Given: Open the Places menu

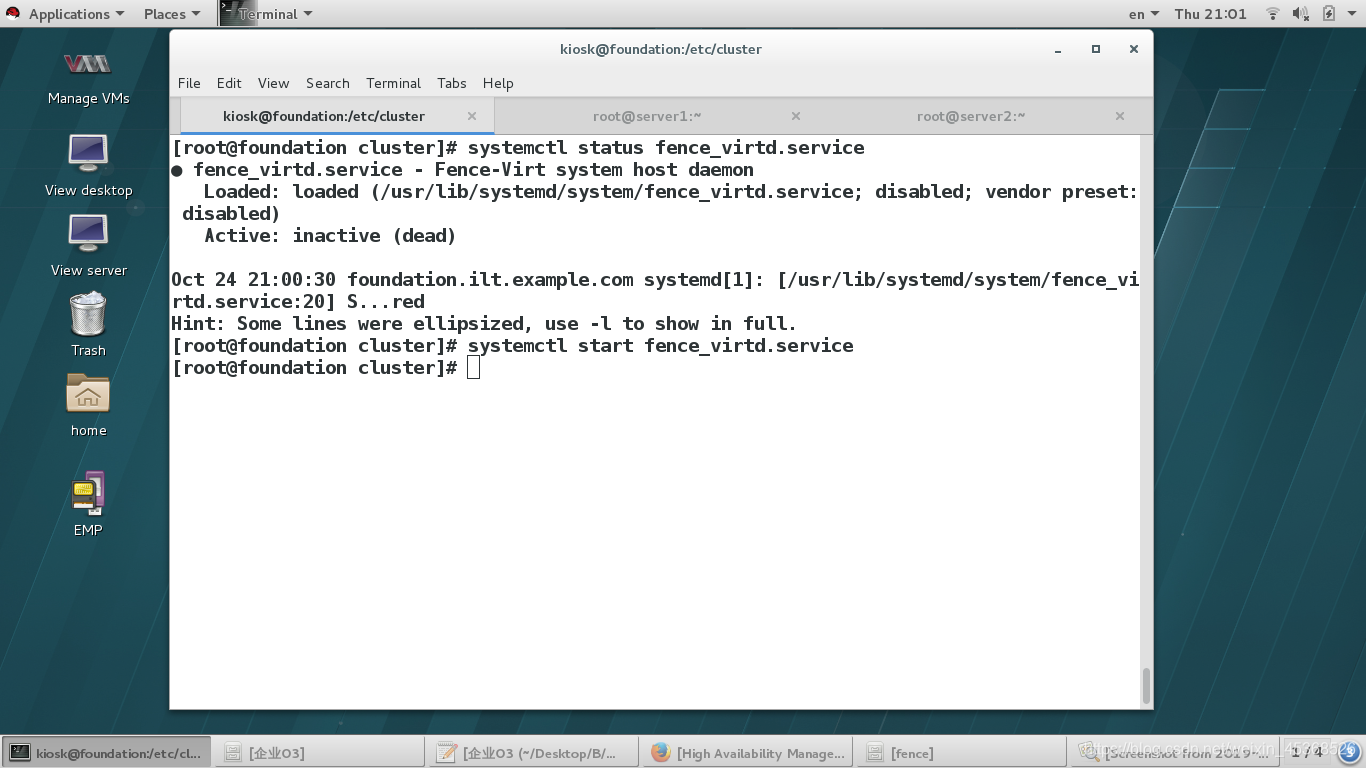Looking at the screenshot, I should (x=172, y=13).
